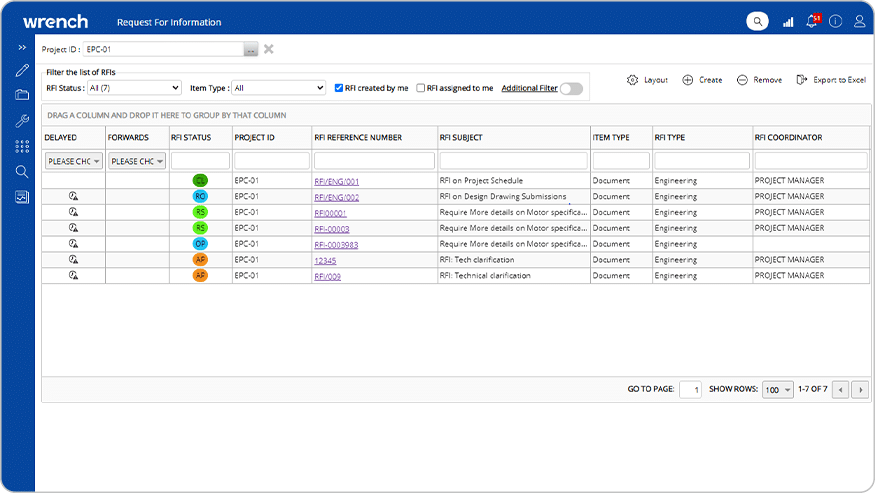Select 'RFI on Project Schedule' subject cell
Image resolution: width=875 pixels, height=493 pixels.
[513, 180]
